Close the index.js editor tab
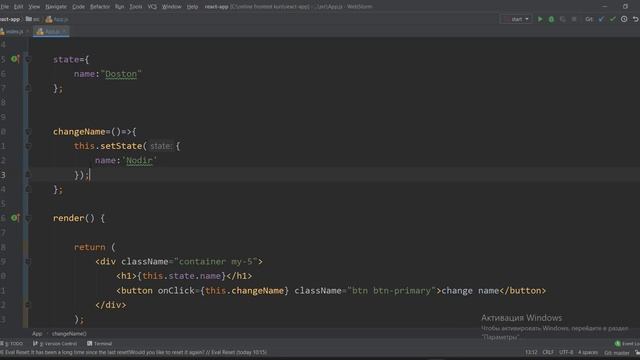The width and height of the screenshot is (640, 360). tap(28, 31)
